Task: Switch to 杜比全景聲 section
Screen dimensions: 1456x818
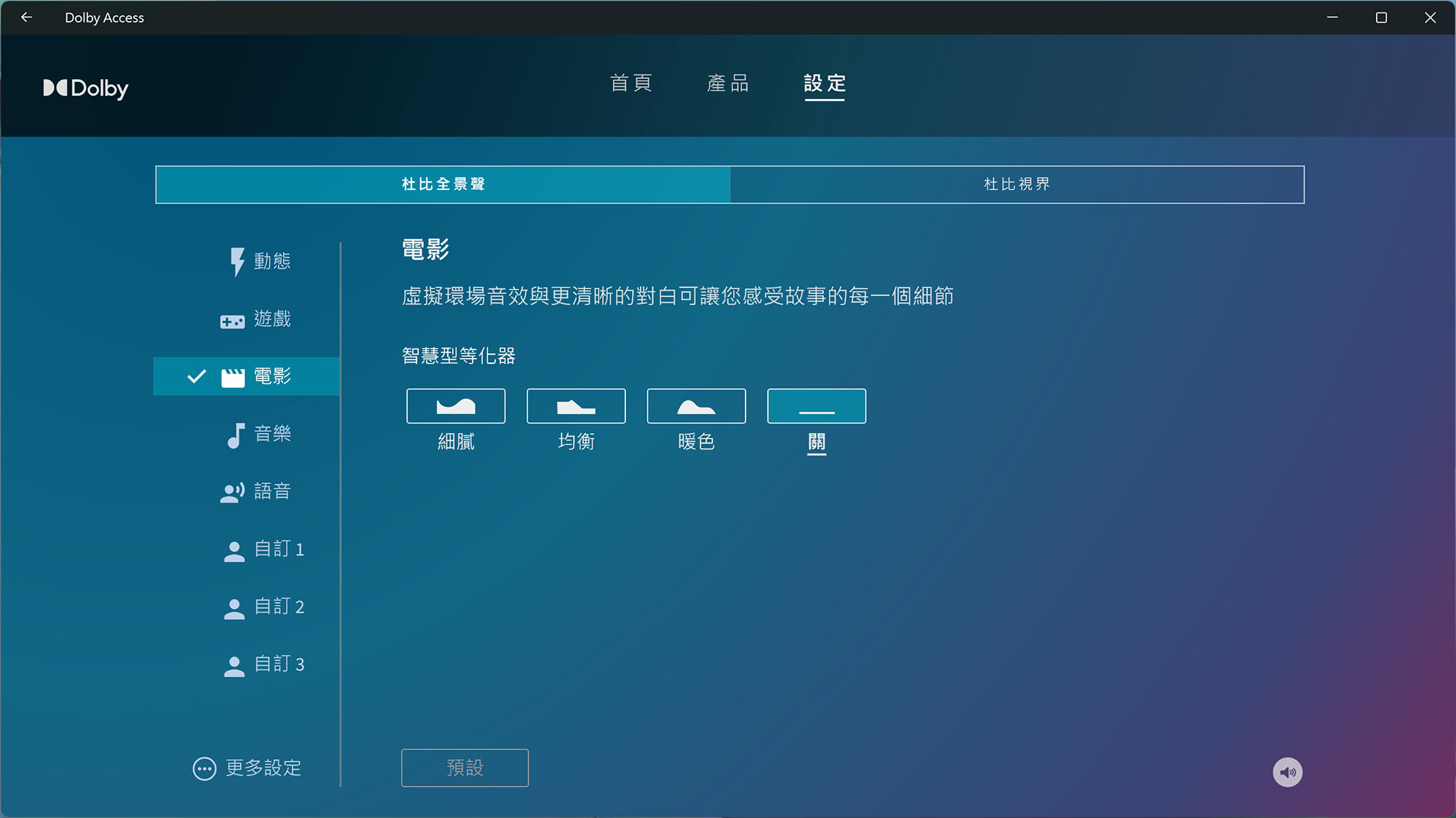Action: 443,185
